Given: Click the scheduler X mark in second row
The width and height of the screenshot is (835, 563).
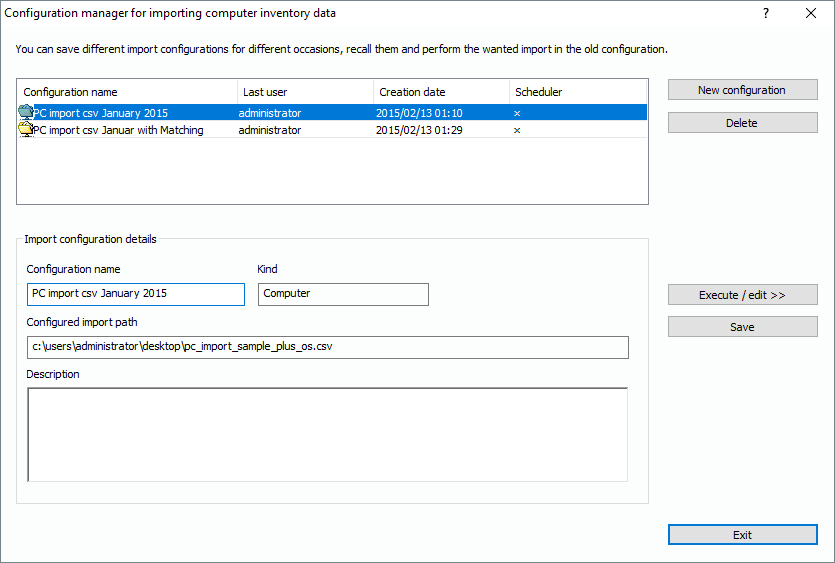Looking at the screenshot, I should point(517,130).
